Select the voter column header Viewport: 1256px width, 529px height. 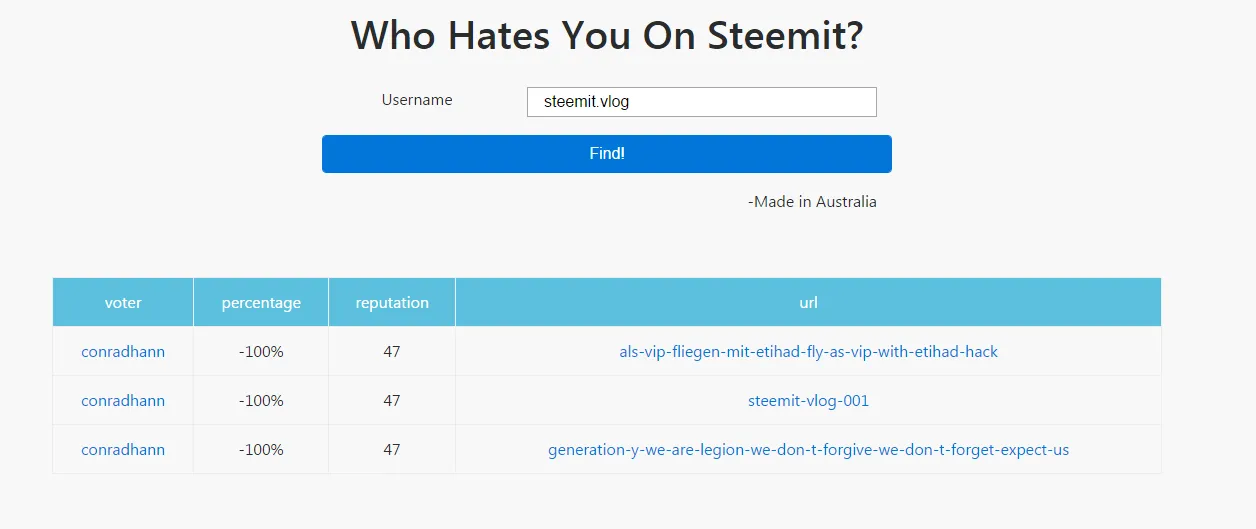coord(123,302)
